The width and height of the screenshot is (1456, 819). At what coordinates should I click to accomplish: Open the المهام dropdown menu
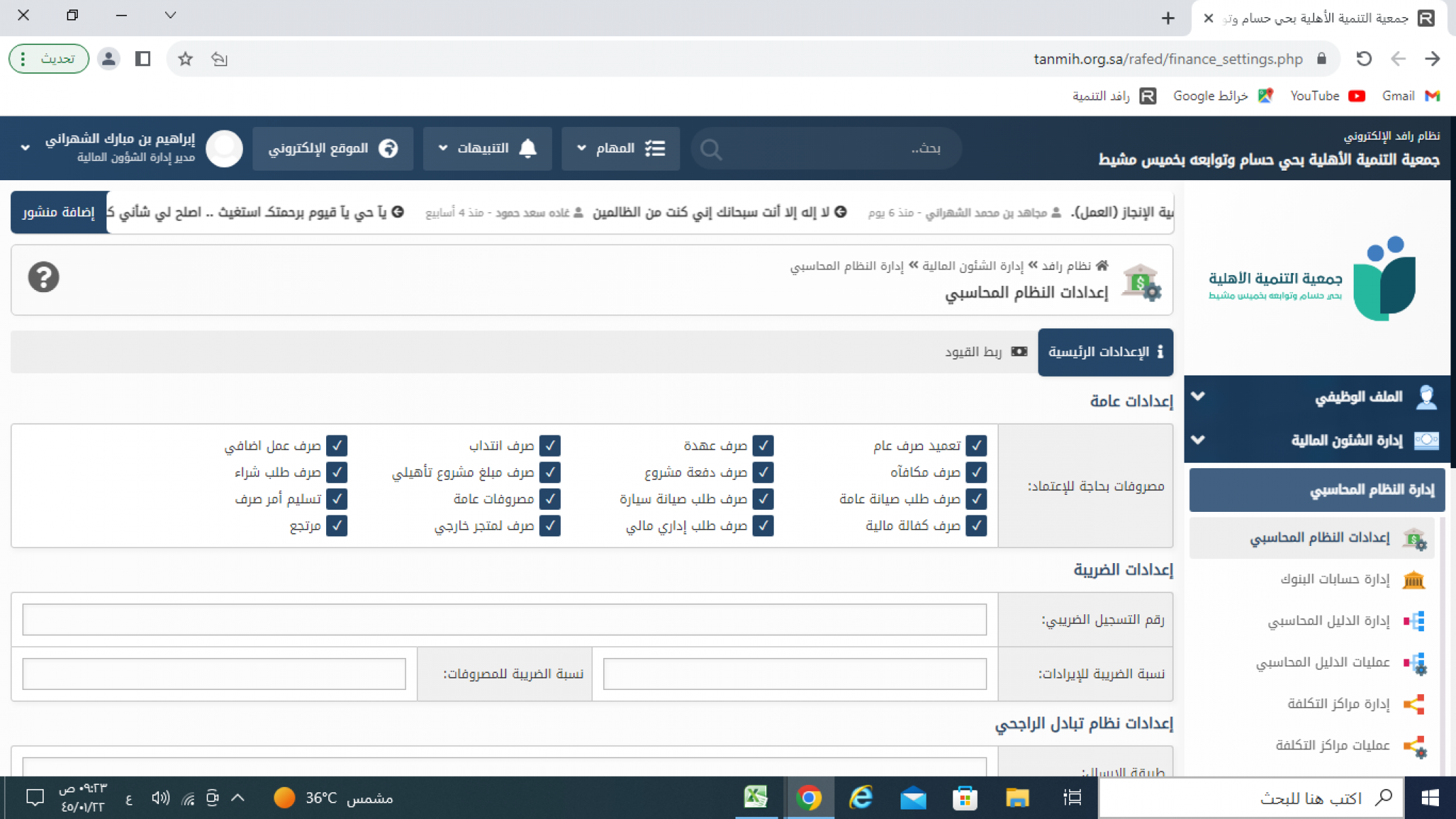tap(620, 148)
